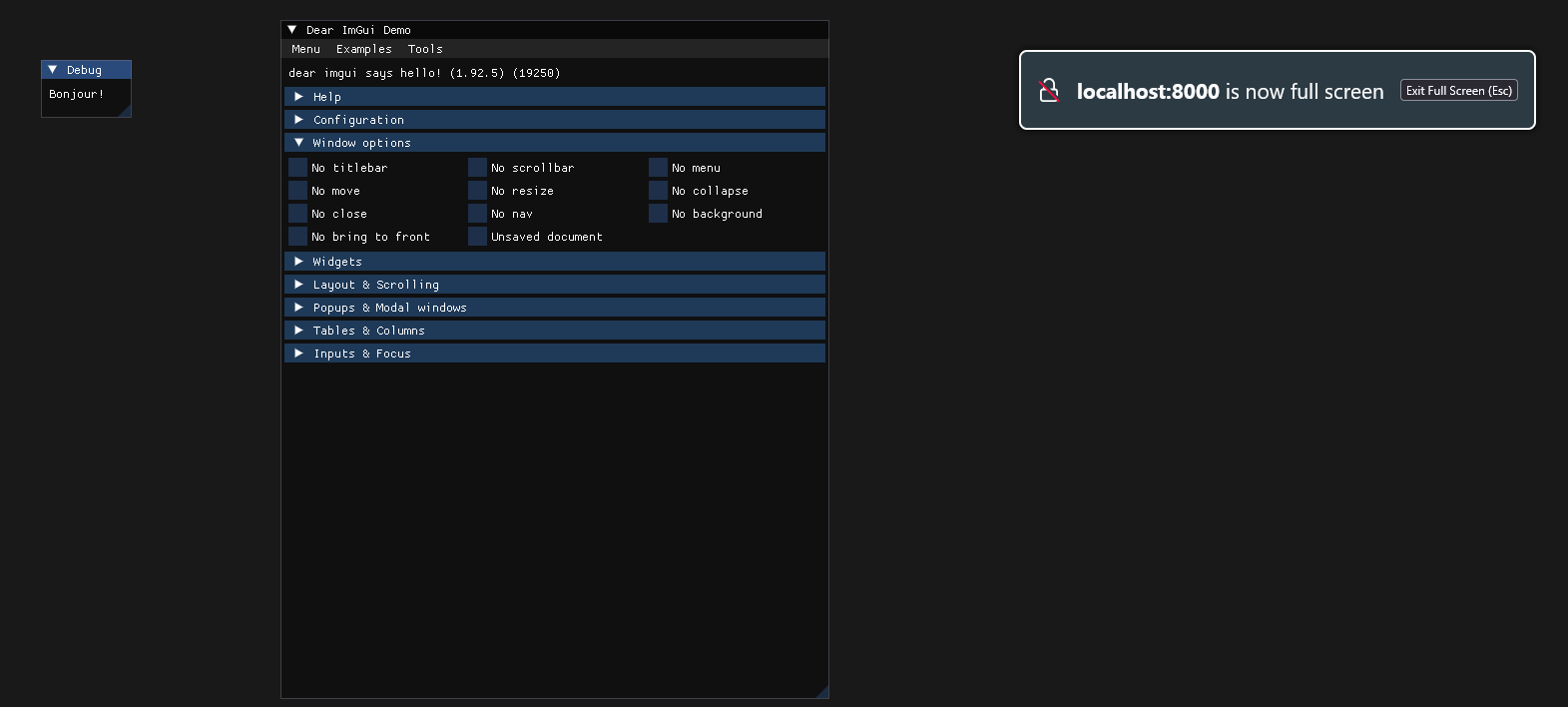Toggle the No collapse checkbox
Viewport: 1568px width, 707px height.
coord(659,191)
